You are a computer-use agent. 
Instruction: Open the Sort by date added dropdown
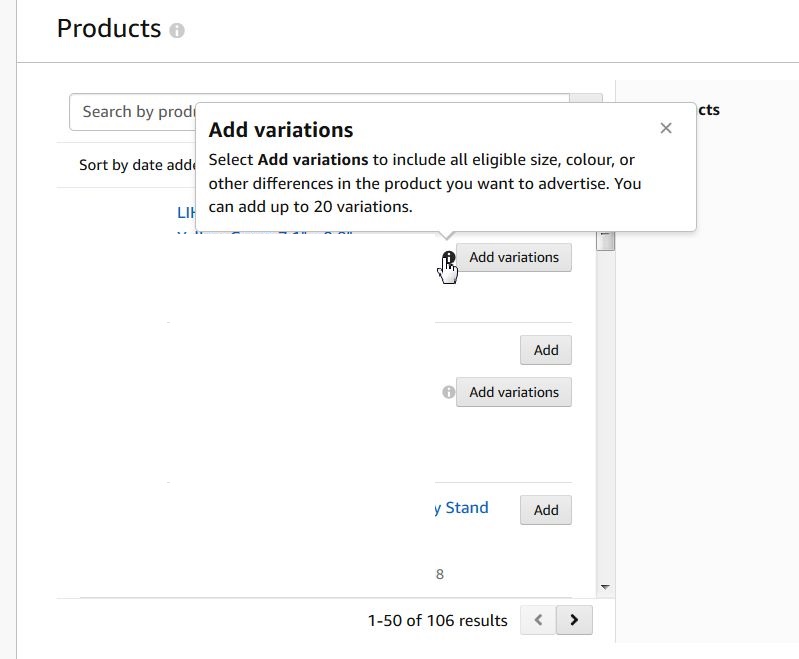tap(137, 165)
